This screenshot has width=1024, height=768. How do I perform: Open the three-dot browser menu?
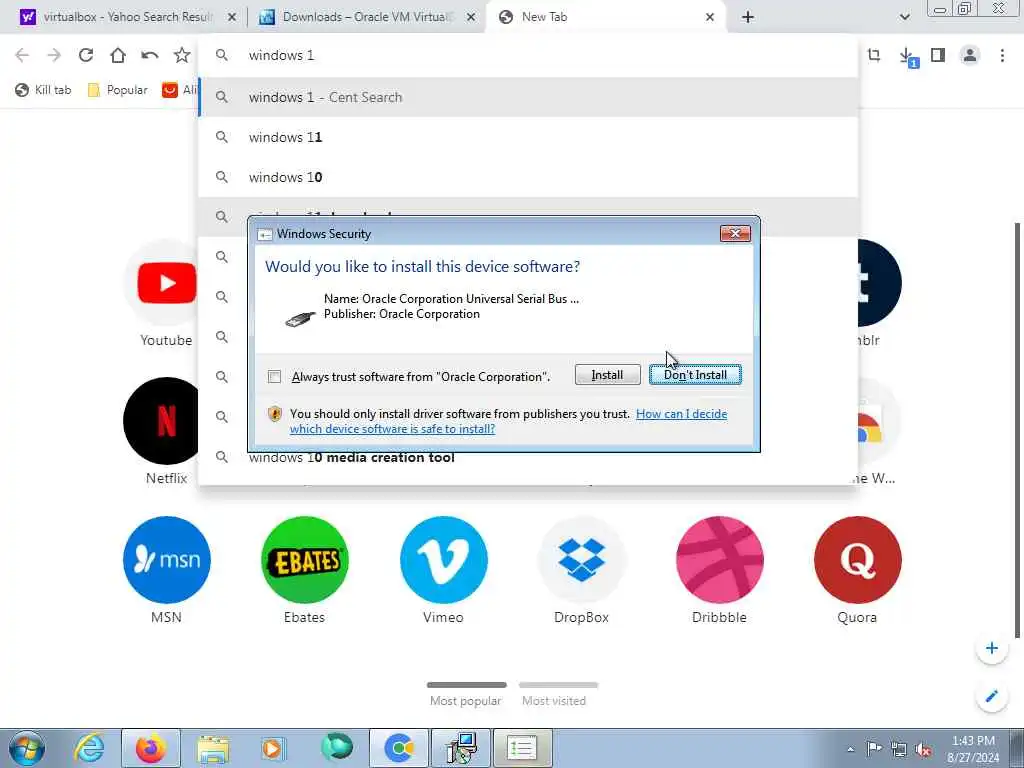pos(1002,56)
